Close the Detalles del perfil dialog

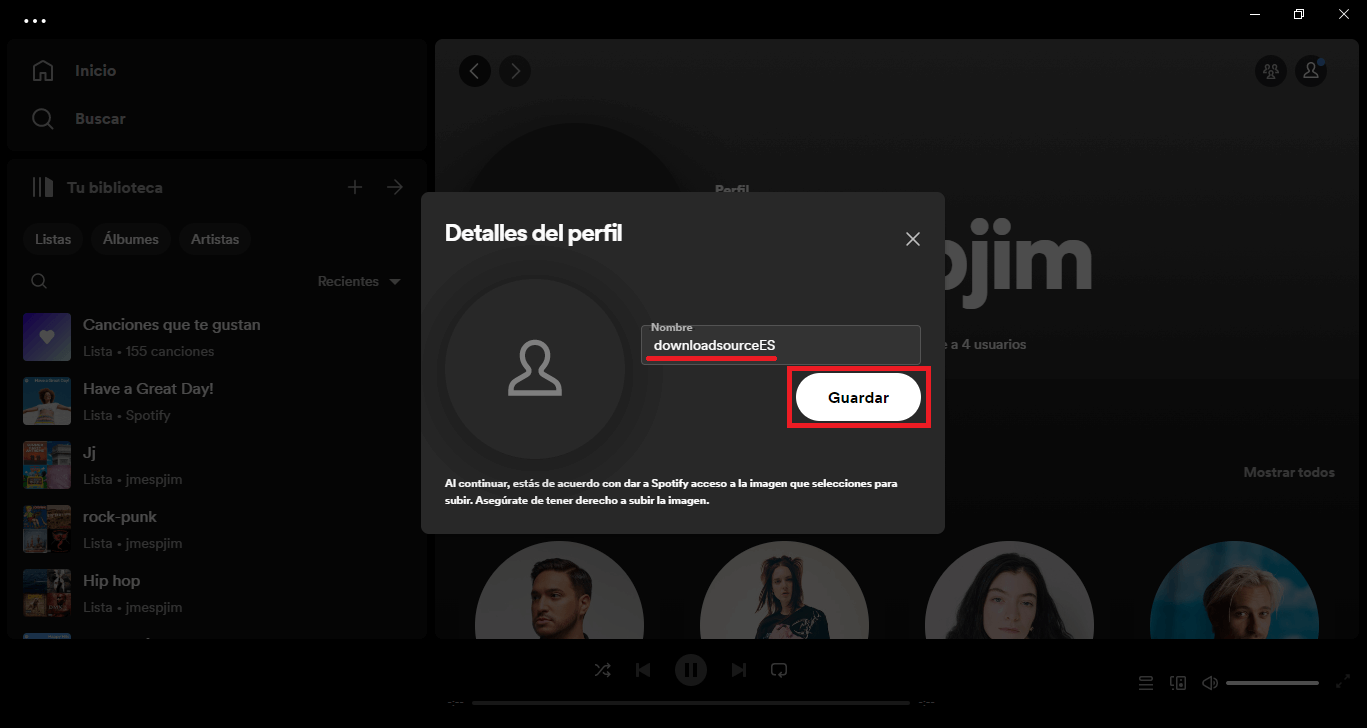pyautogui.click(x=912, y=239)
